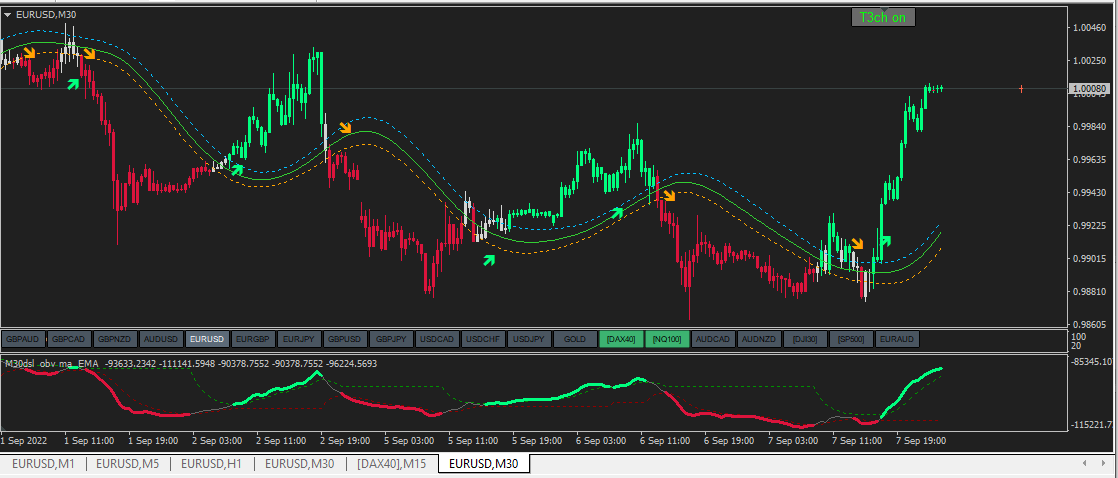Select the AUDCAD symbol button
Screen dimensions: 1118x478
point(713,339)
